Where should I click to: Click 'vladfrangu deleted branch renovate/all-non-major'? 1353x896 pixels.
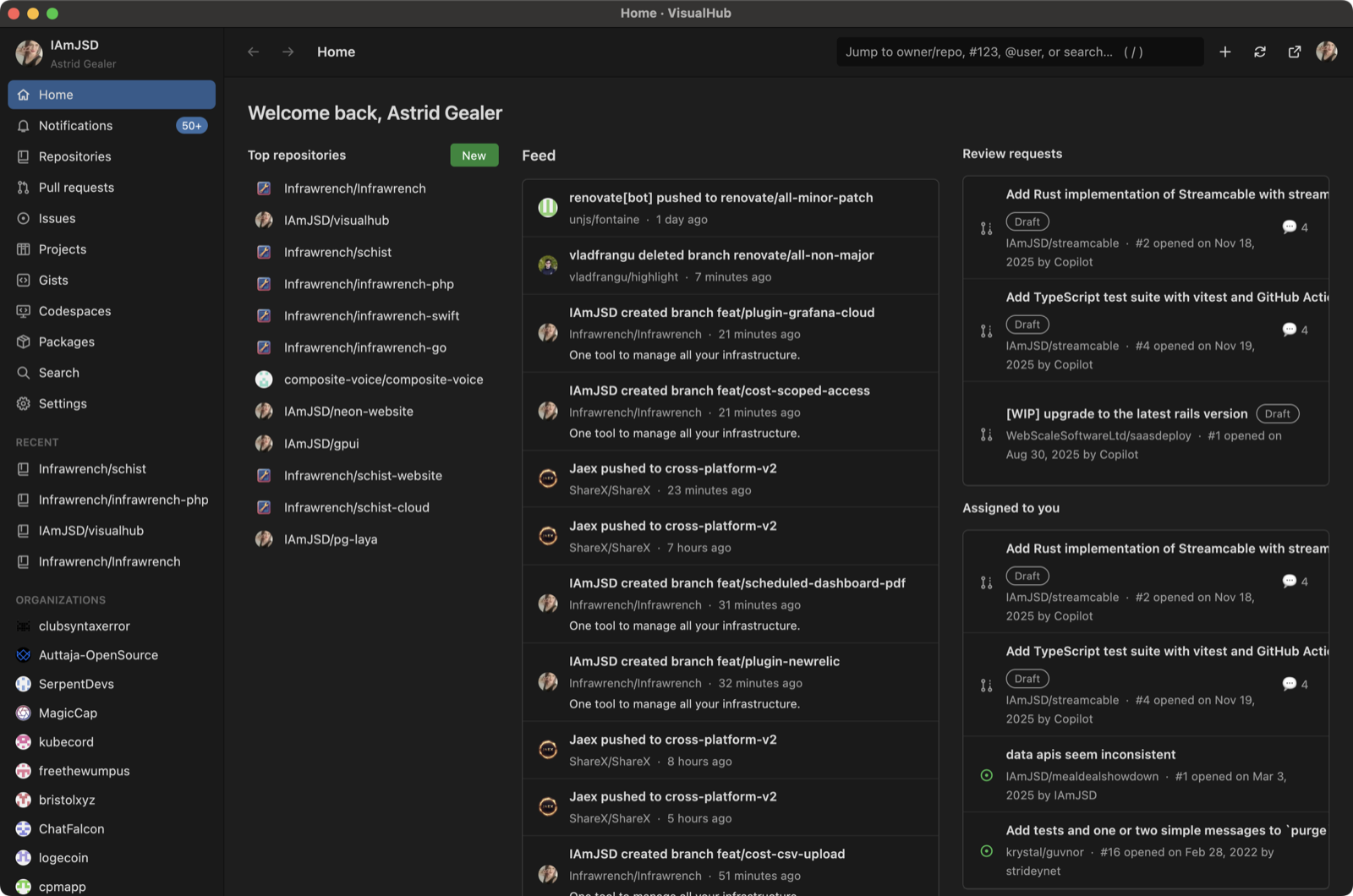tap(721, 255)
